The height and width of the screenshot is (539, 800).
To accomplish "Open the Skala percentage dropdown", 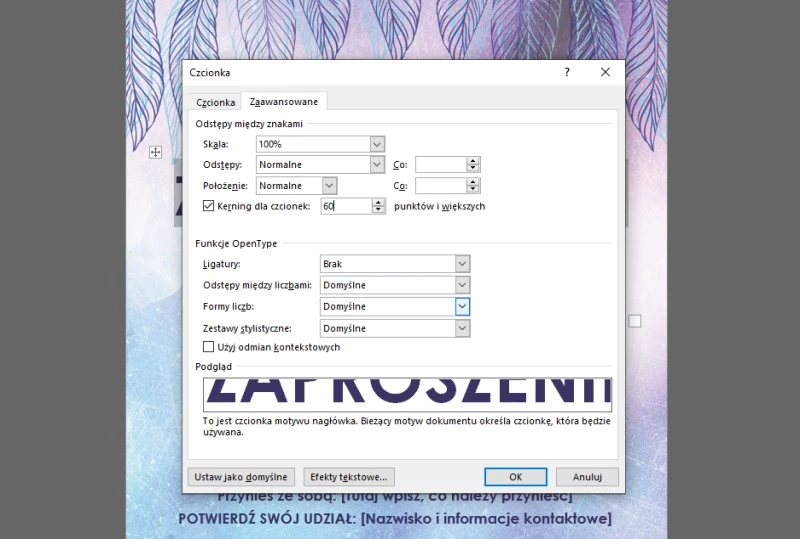I will (377, 145).
